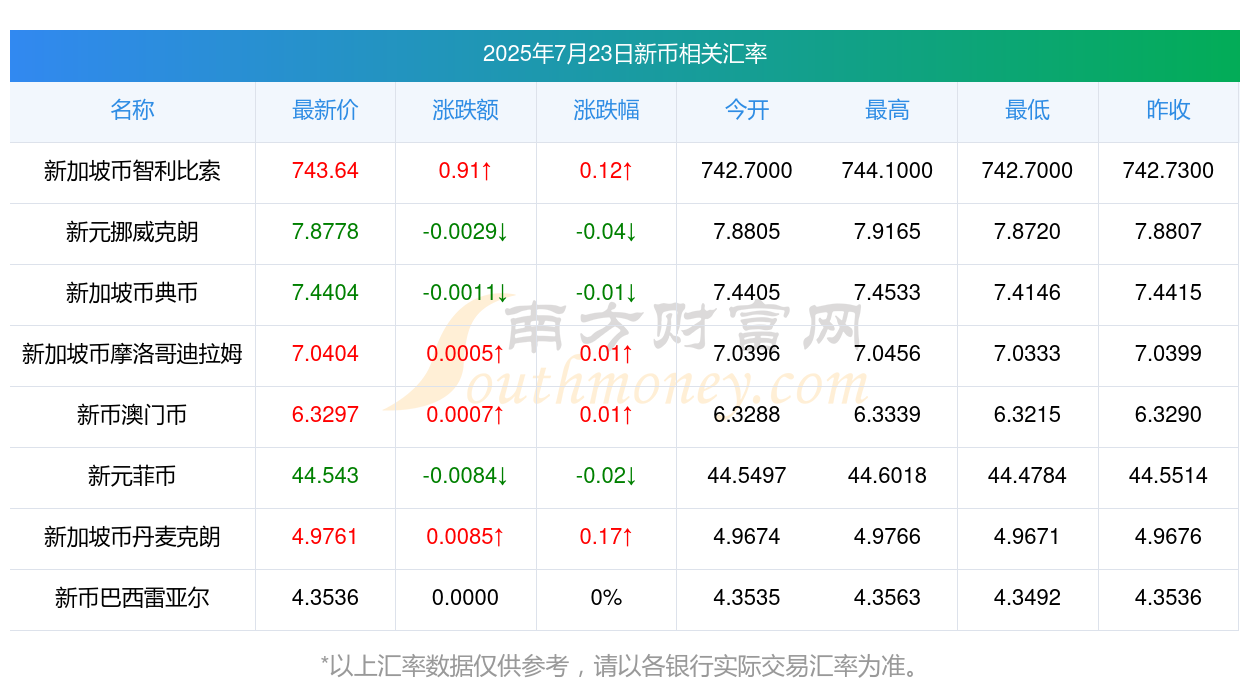
Task: Click change amount -0.0084↓
Action: (x=466, y=476)
